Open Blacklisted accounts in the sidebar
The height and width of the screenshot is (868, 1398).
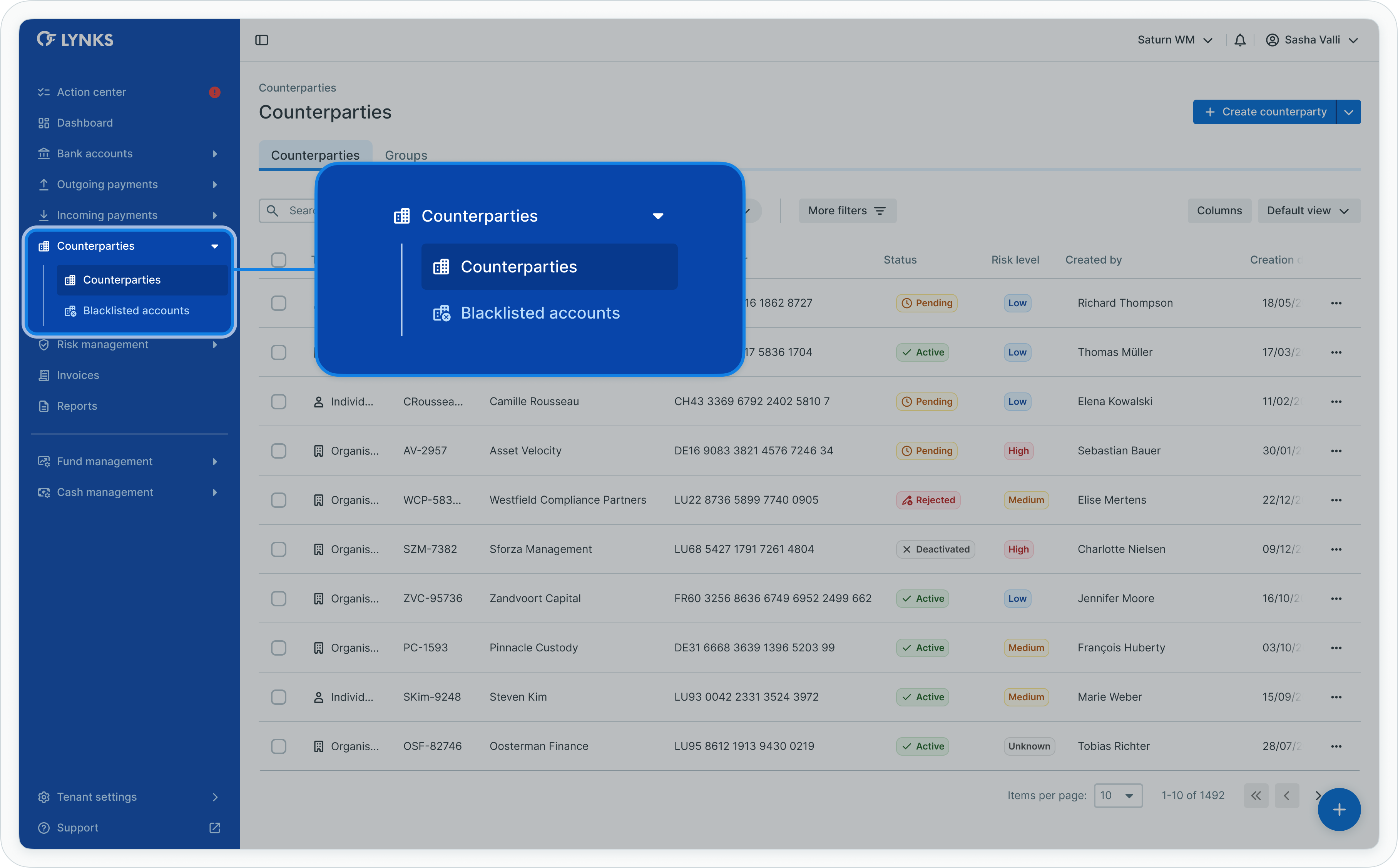pos(135,310)
